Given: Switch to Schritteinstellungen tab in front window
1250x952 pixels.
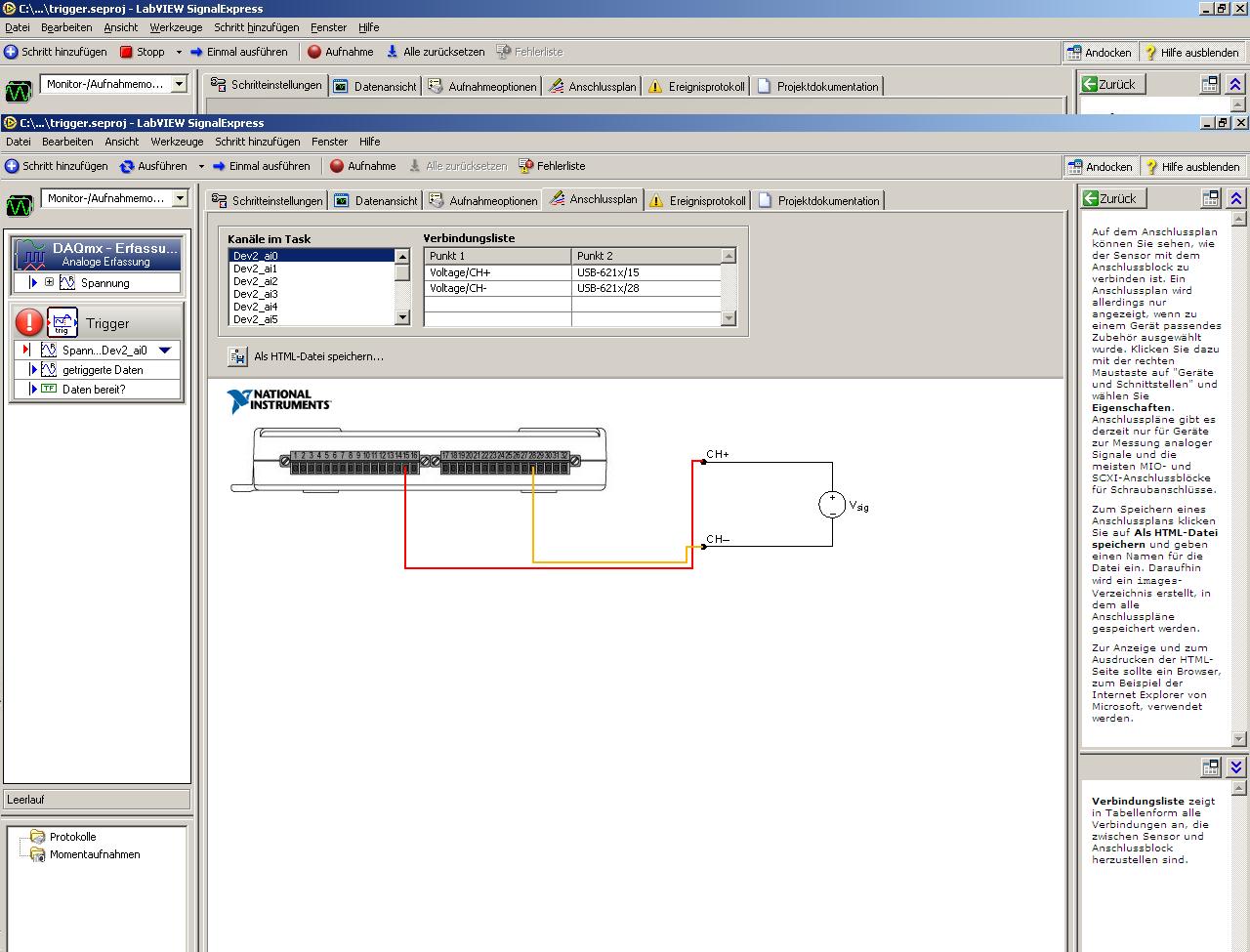Looking at the screenshot, I should [x=267, y=200].
